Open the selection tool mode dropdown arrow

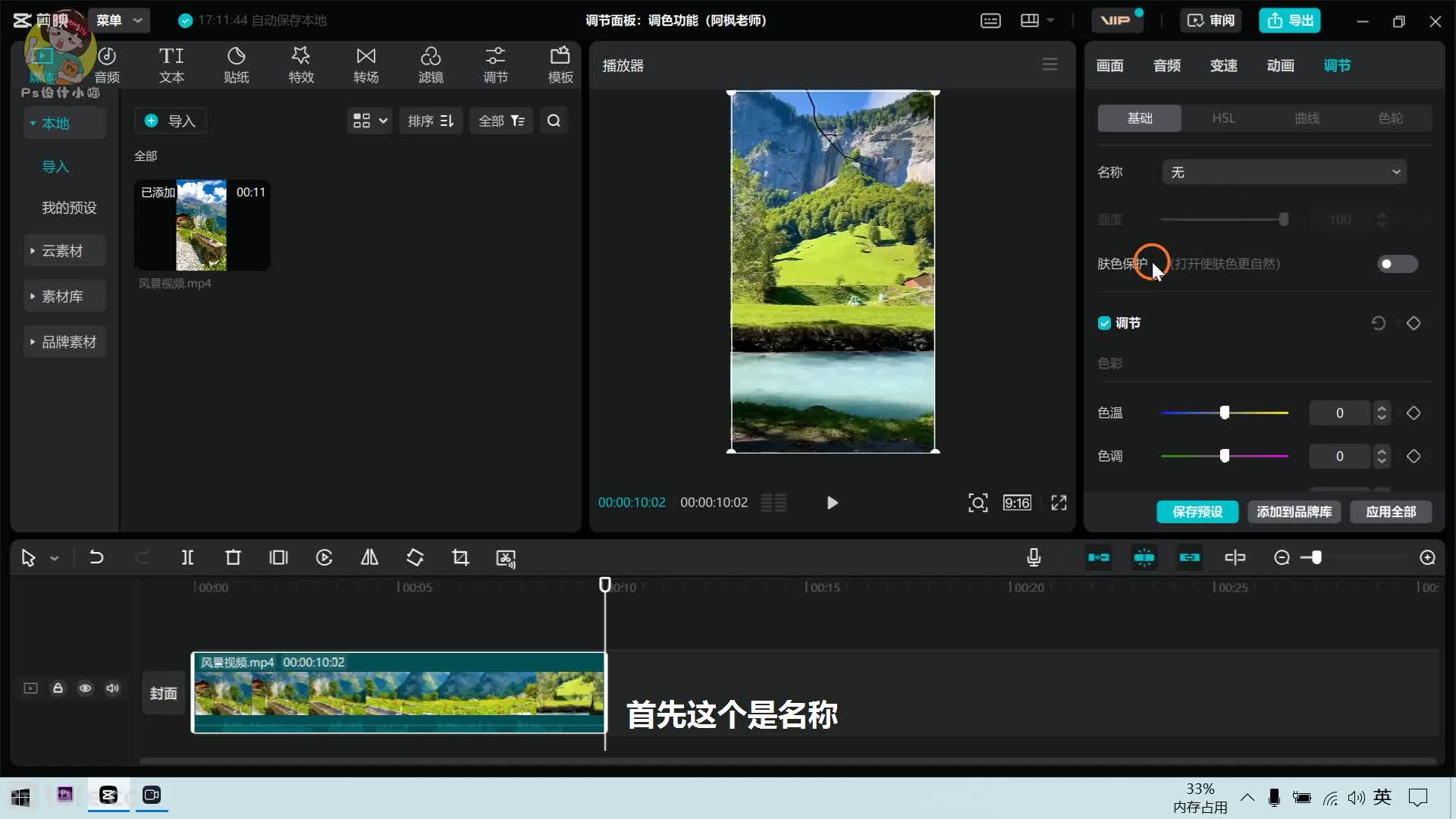click(55, 558)
